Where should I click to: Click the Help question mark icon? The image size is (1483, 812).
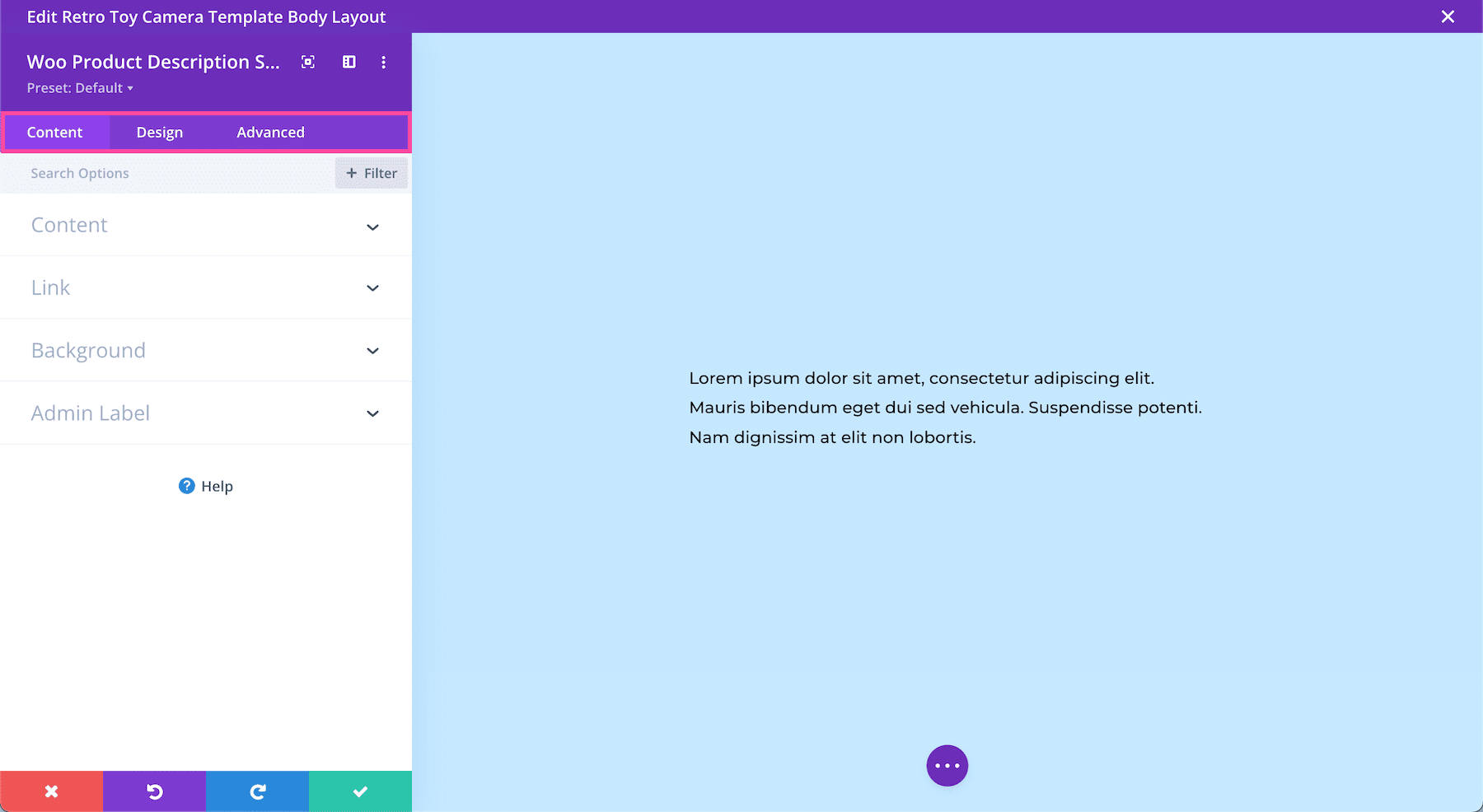pos(187,486)
